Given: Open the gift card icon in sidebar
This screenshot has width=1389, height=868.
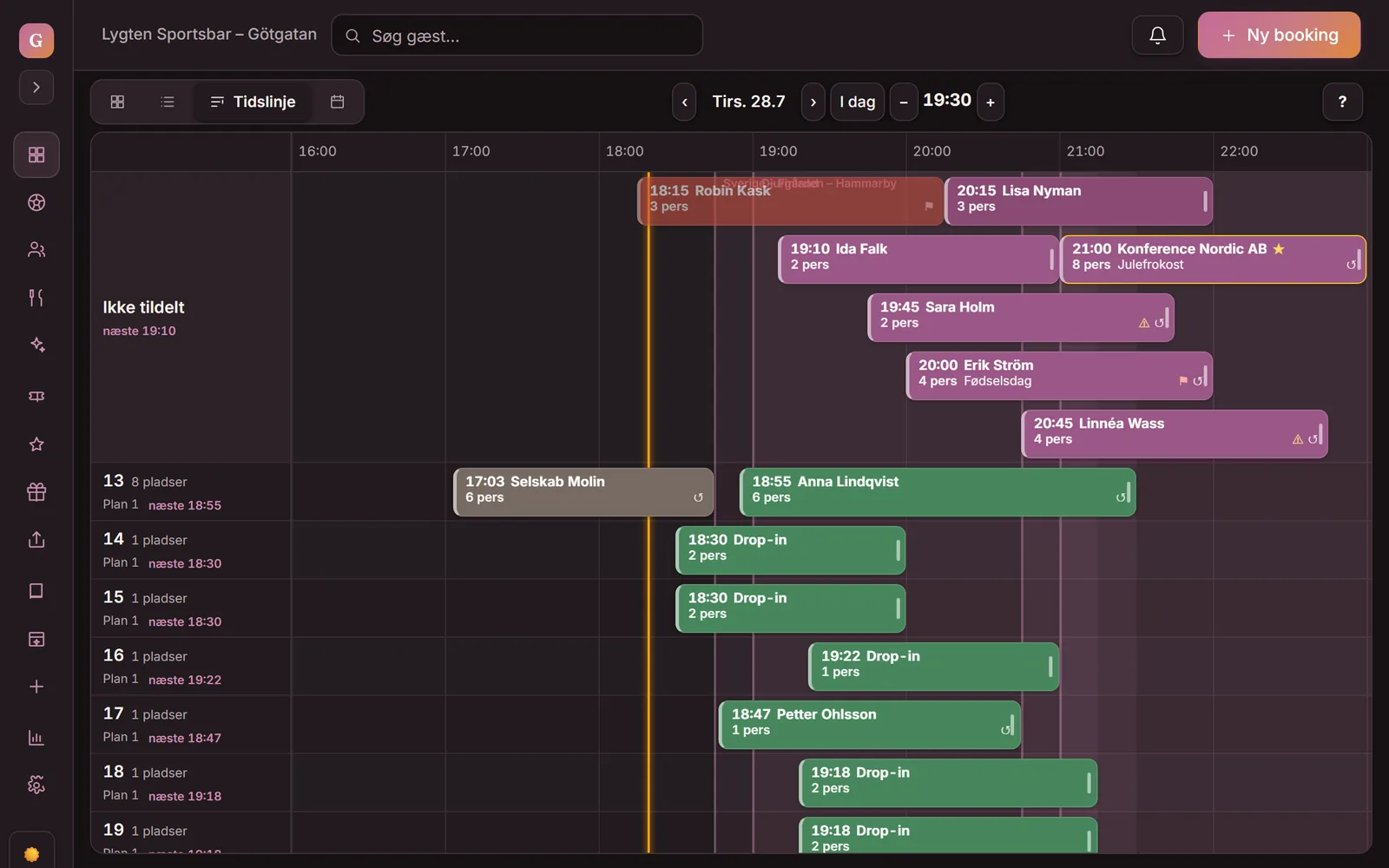Looking at the screenshot, I should [x=36, y=492].
